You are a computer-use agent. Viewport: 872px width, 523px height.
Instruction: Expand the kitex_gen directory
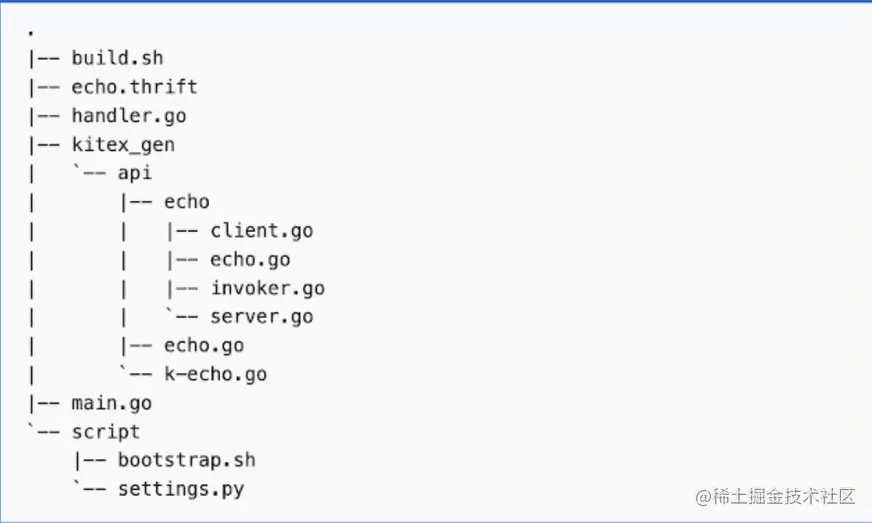(x=122, y=145)
